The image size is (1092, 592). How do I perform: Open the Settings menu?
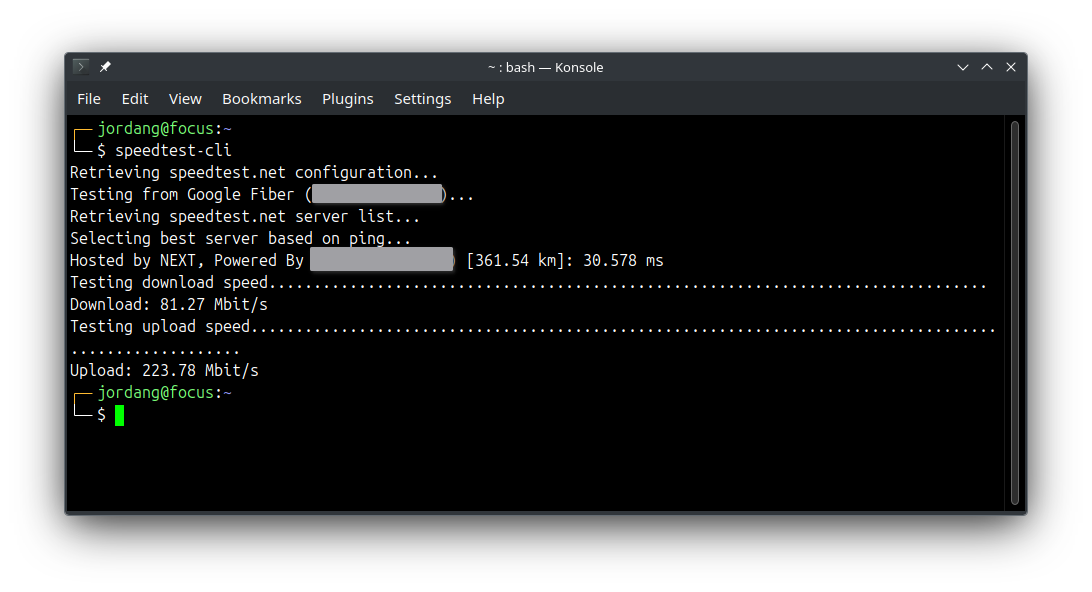(x=422, y=99)
